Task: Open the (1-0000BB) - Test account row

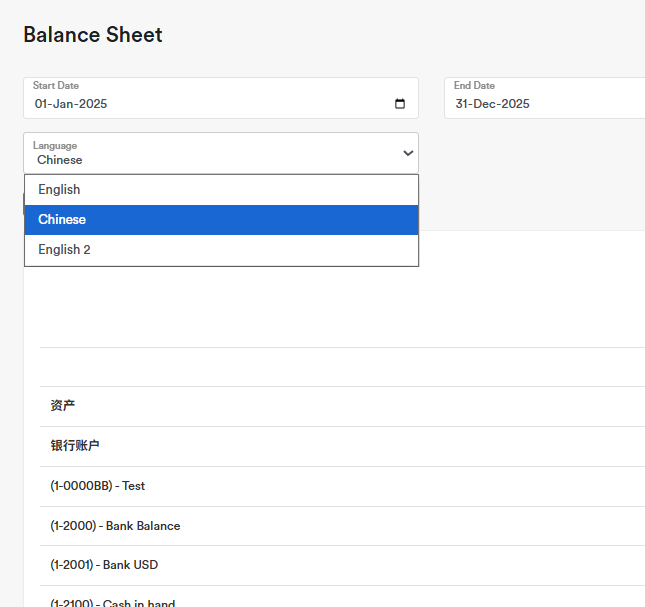Action: pyautogui.click(x=97, y=486)
